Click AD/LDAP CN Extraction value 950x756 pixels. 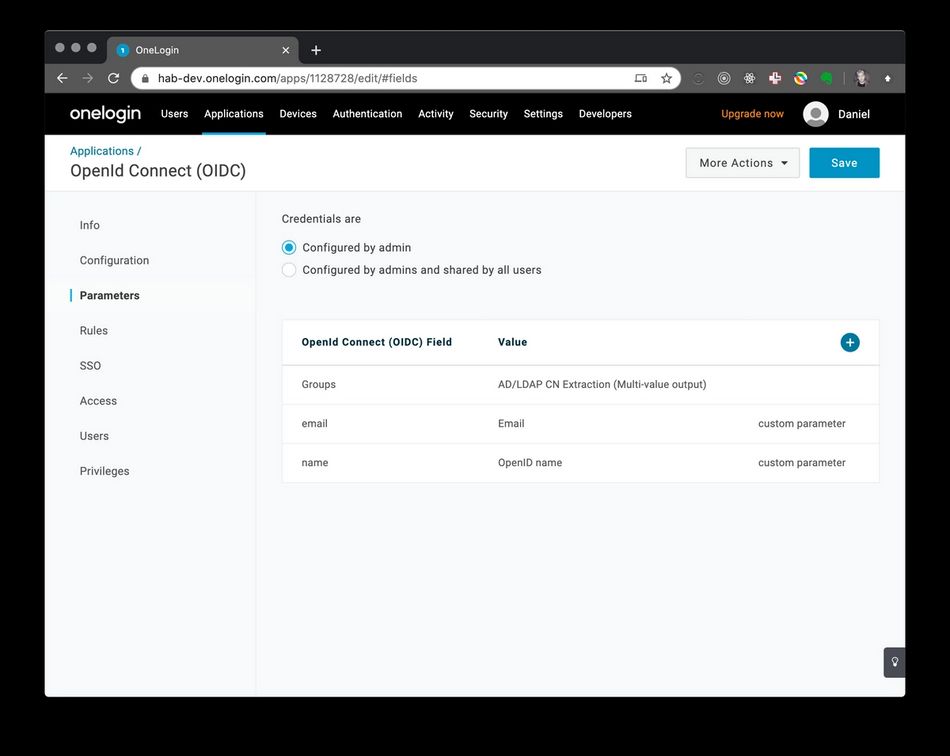point(602,385)
